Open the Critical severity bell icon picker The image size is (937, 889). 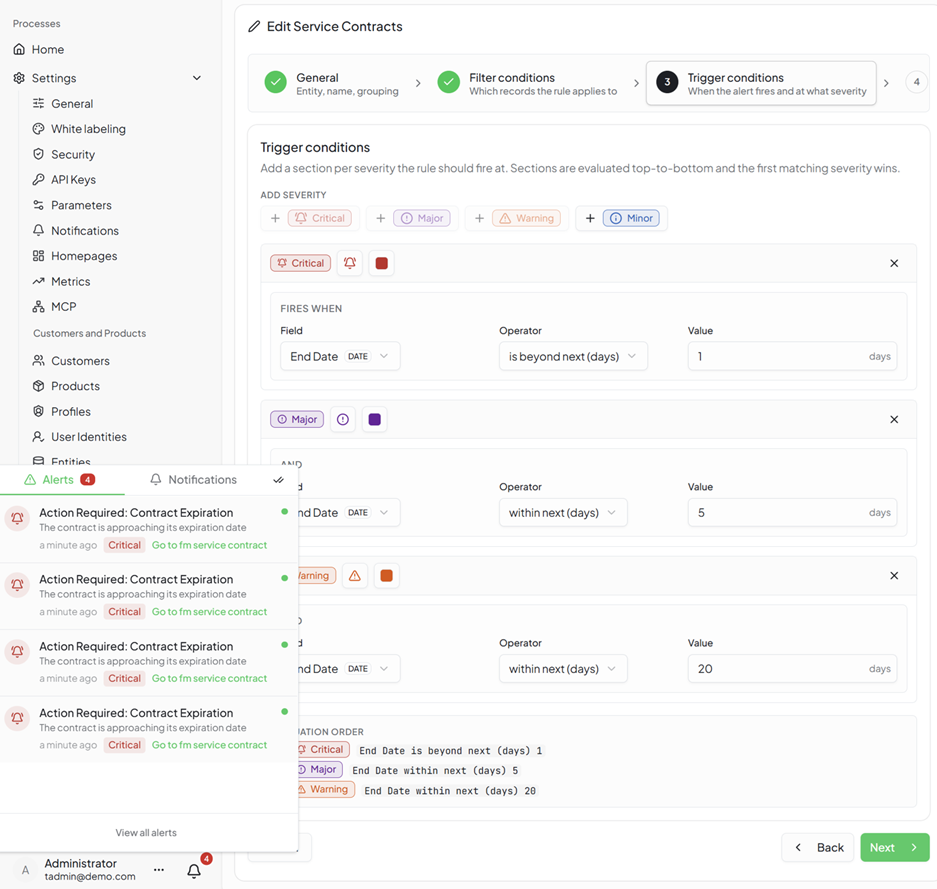(x=350, y=263)
